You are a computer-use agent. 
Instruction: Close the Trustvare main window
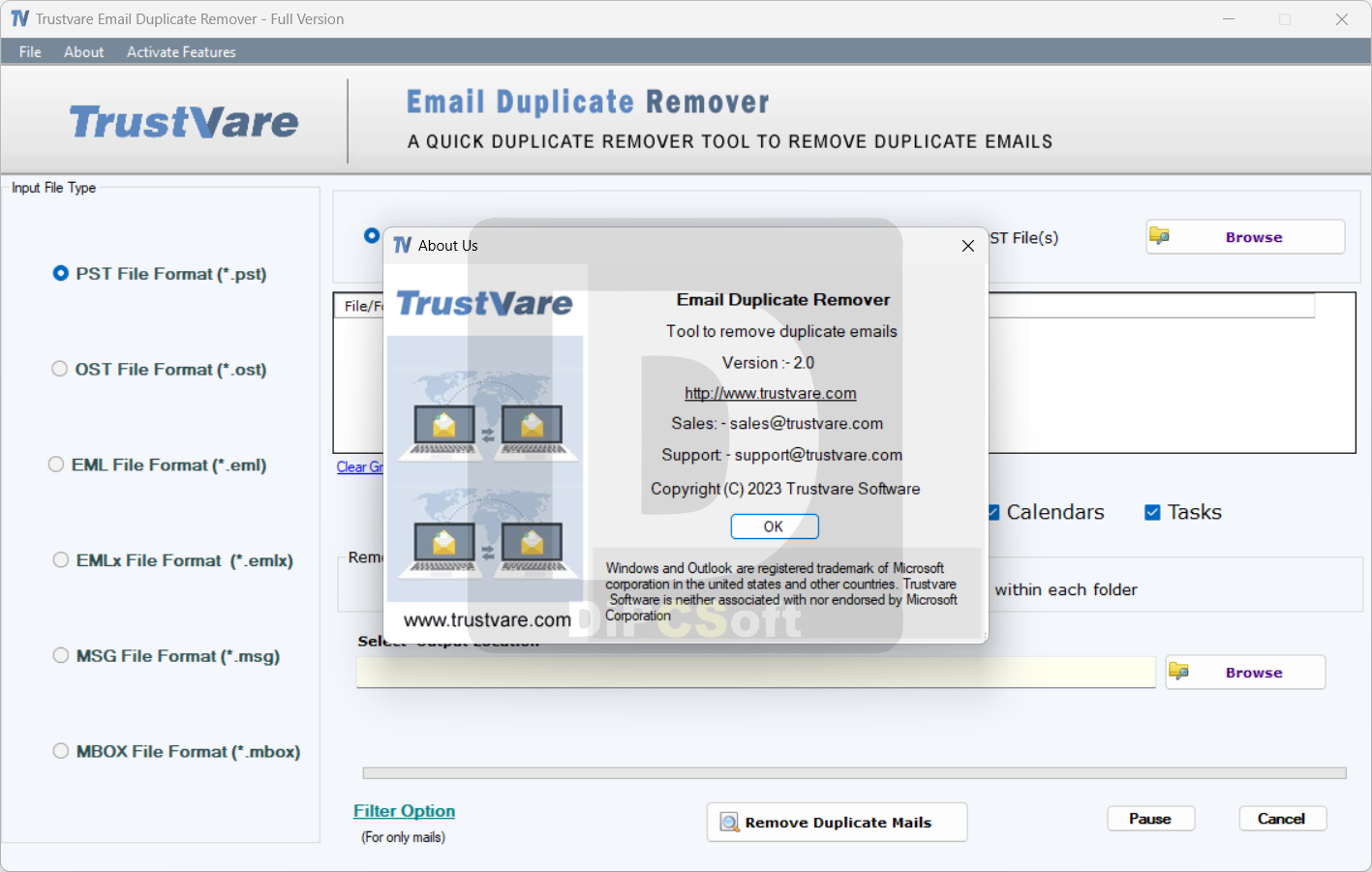pyautogui.click(x=1342, y=19)
